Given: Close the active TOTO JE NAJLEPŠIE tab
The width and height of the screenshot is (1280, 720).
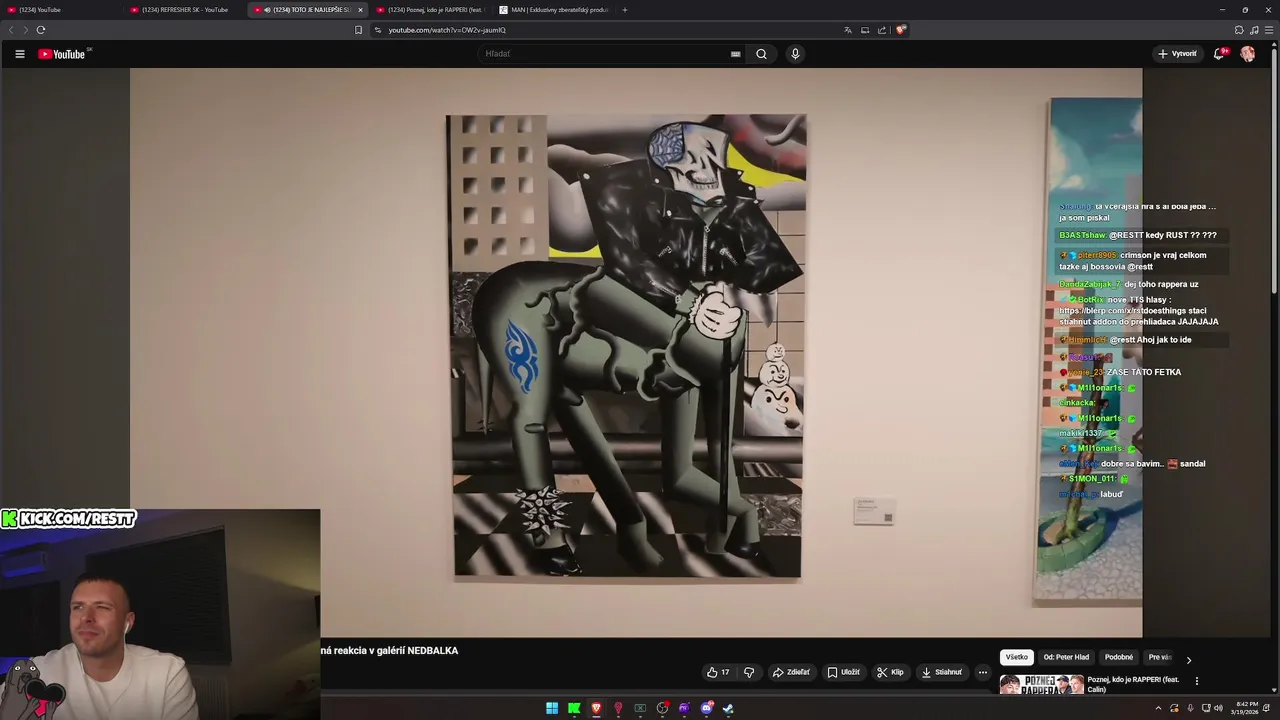Looking at the screenshot, I should point(360,10).
